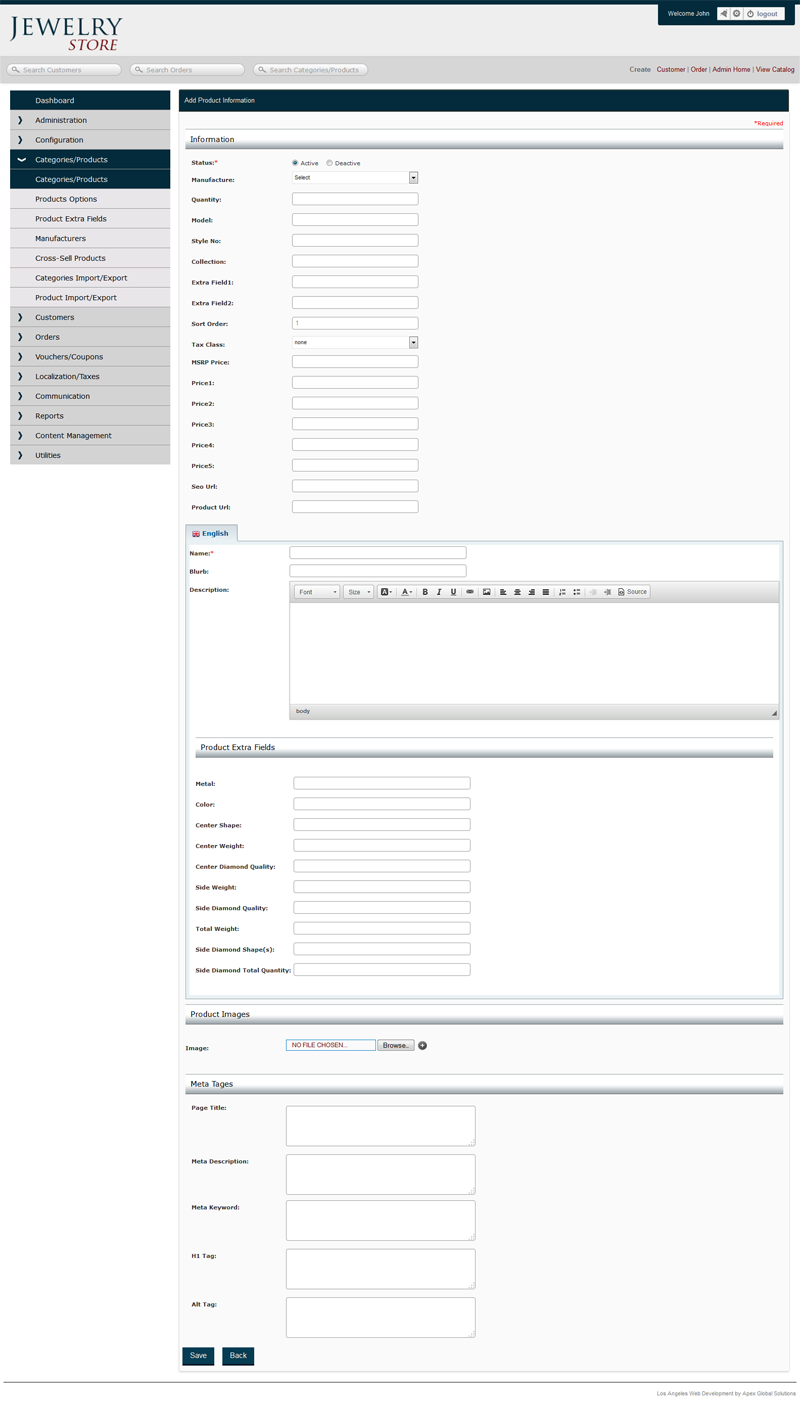This screenshot has width=800, height=1405.
Task: Increase indent in description editor
Action: click(607, 592)
